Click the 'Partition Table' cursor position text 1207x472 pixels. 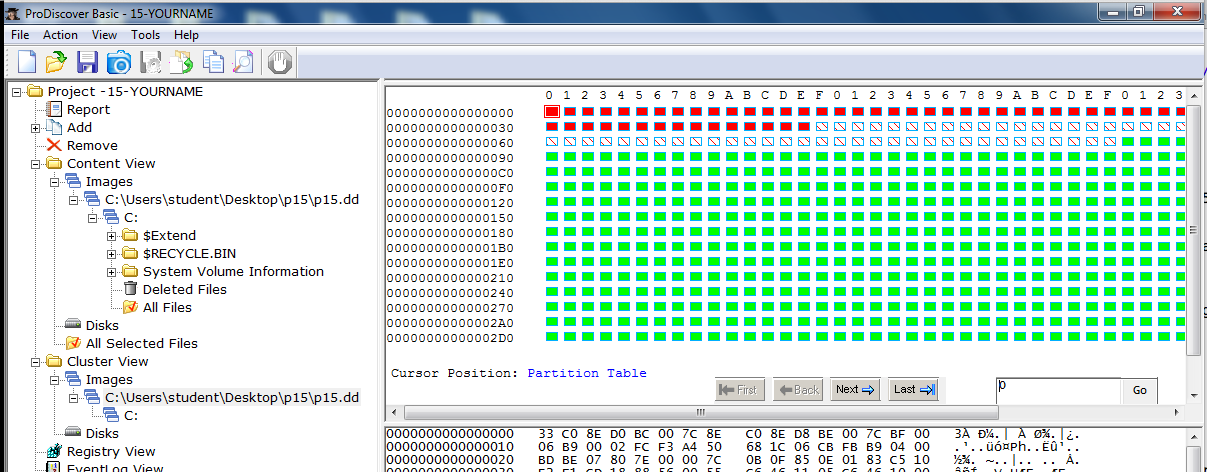(x=587, y=373)
